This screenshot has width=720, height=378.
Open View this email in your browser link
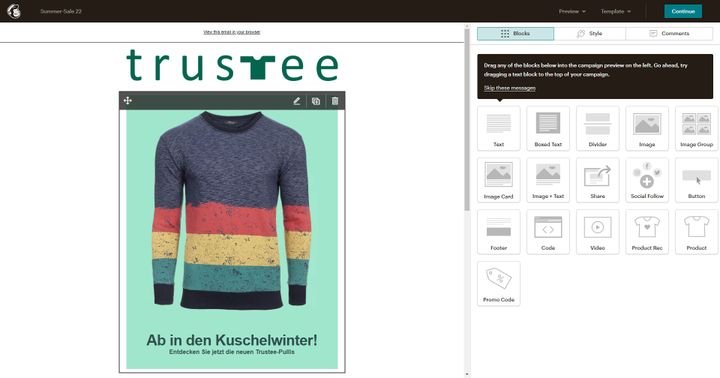pos(232,32)
